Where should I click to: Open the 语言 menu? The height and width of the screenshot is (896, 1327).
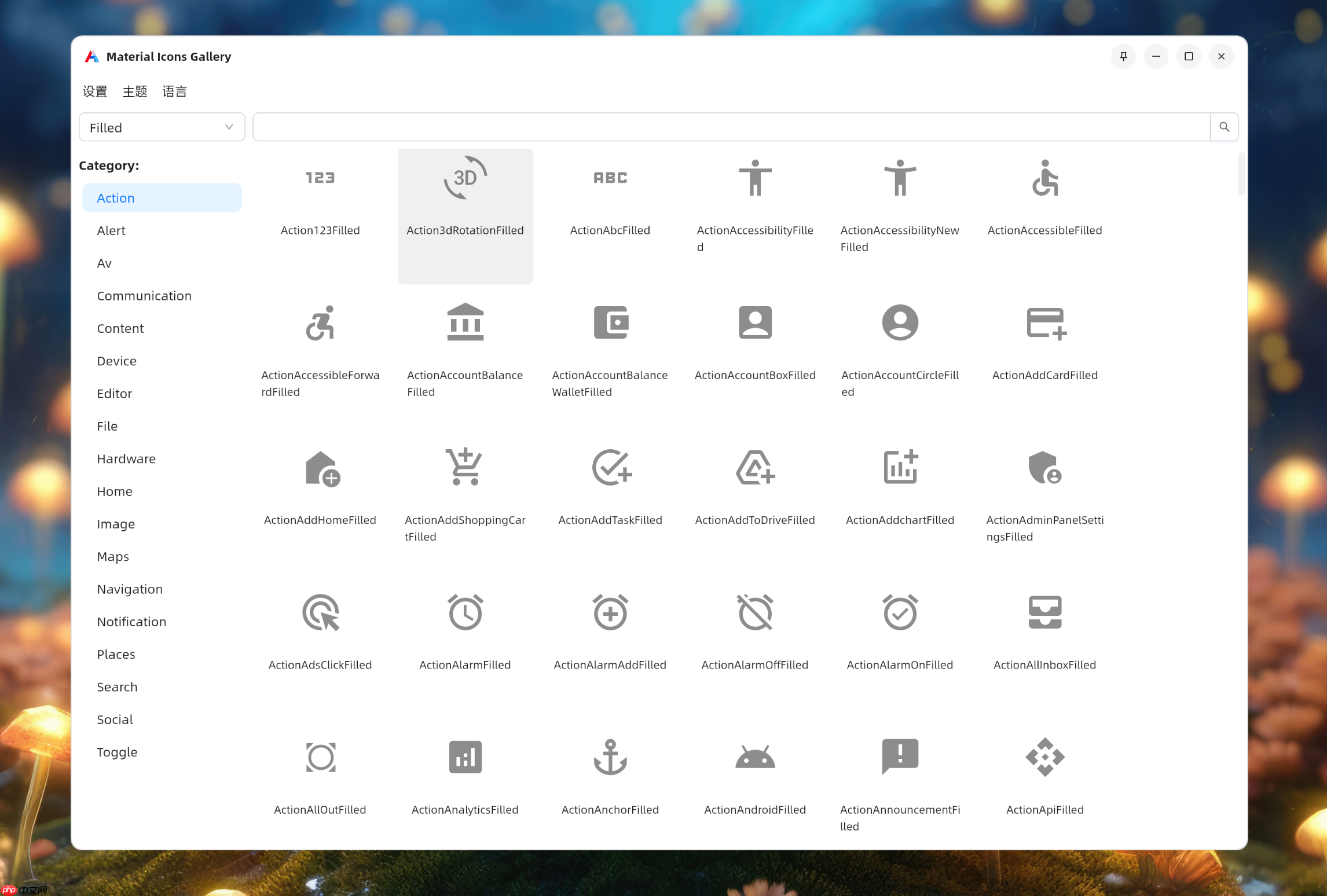coord(175,91)
